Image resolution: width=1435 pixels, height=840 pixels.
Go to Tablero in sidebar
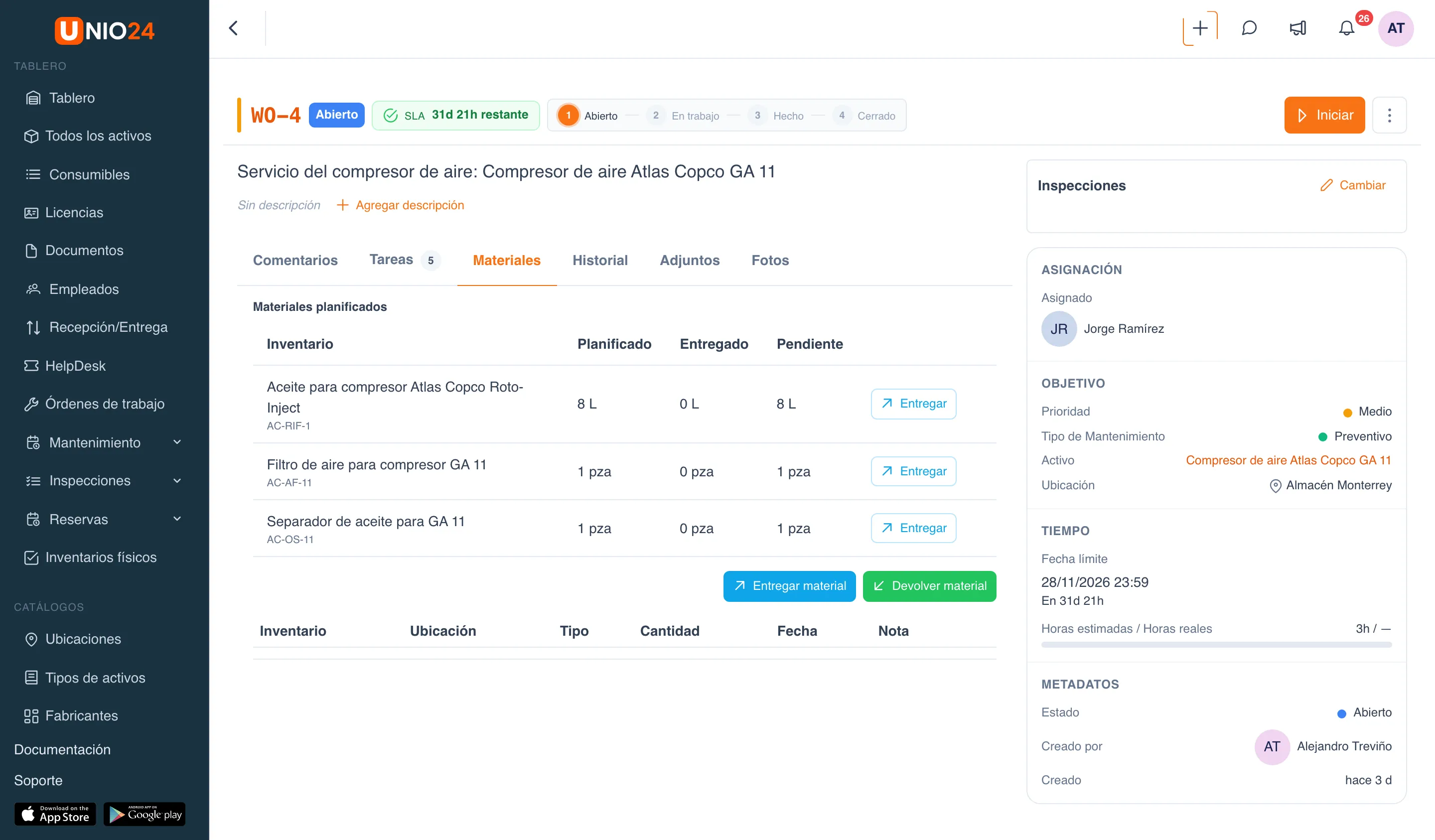coord(71,97)
